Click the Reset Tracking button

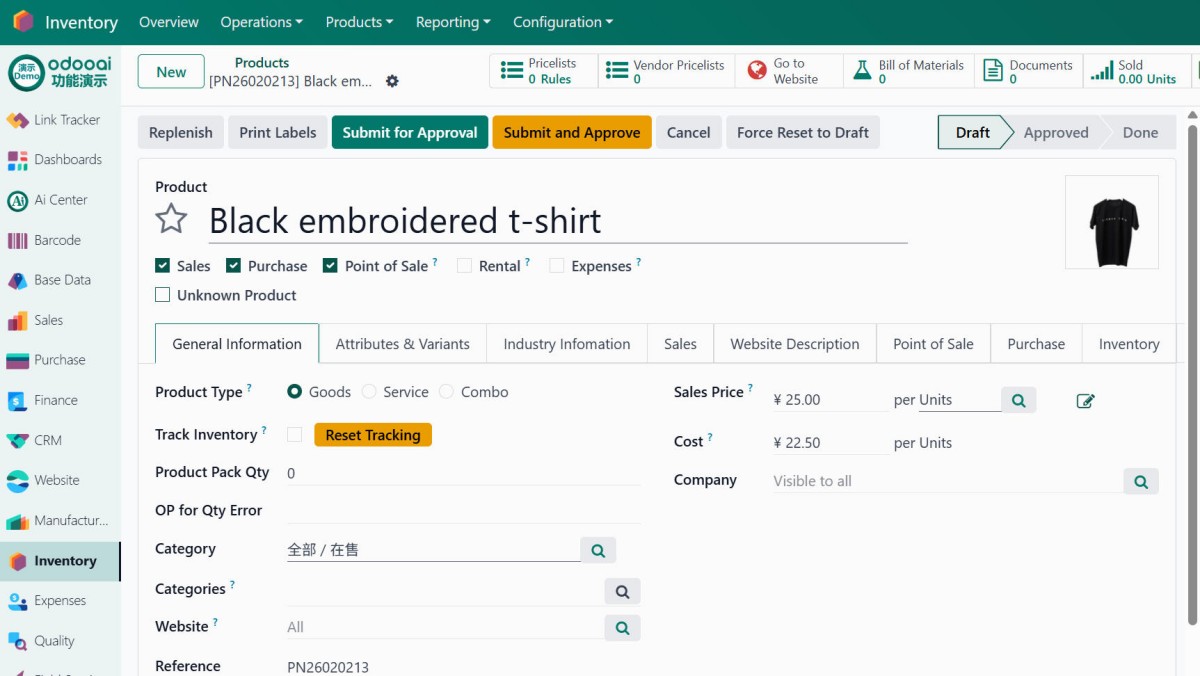click(x=373, y=435)
